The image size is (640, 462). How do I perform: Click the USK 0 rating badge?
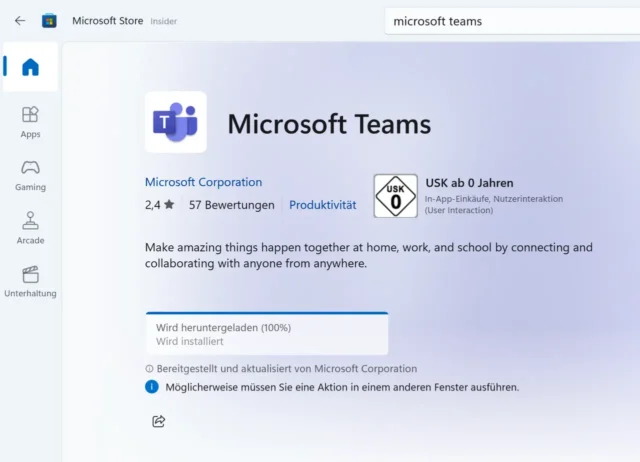click(395, 196)
